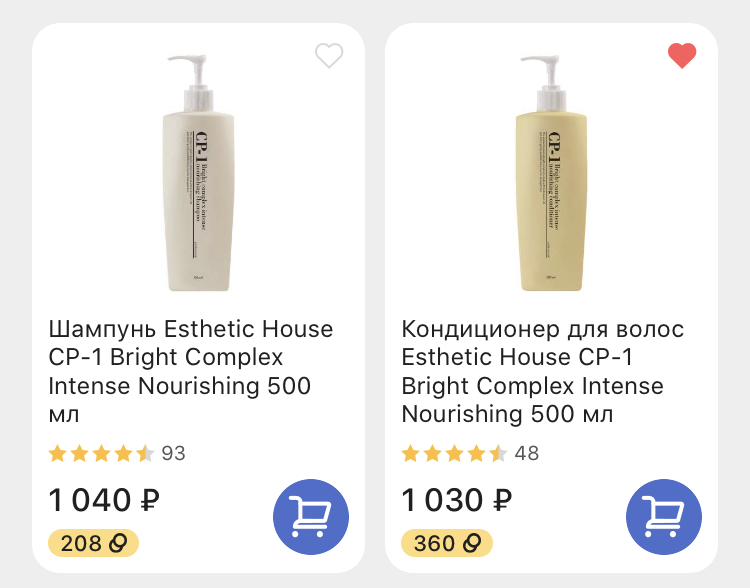Open the Кондиционер для волос product title
The height and width of the screenshot is (588, 750).
pyautogui.click(x=544, y=371)
